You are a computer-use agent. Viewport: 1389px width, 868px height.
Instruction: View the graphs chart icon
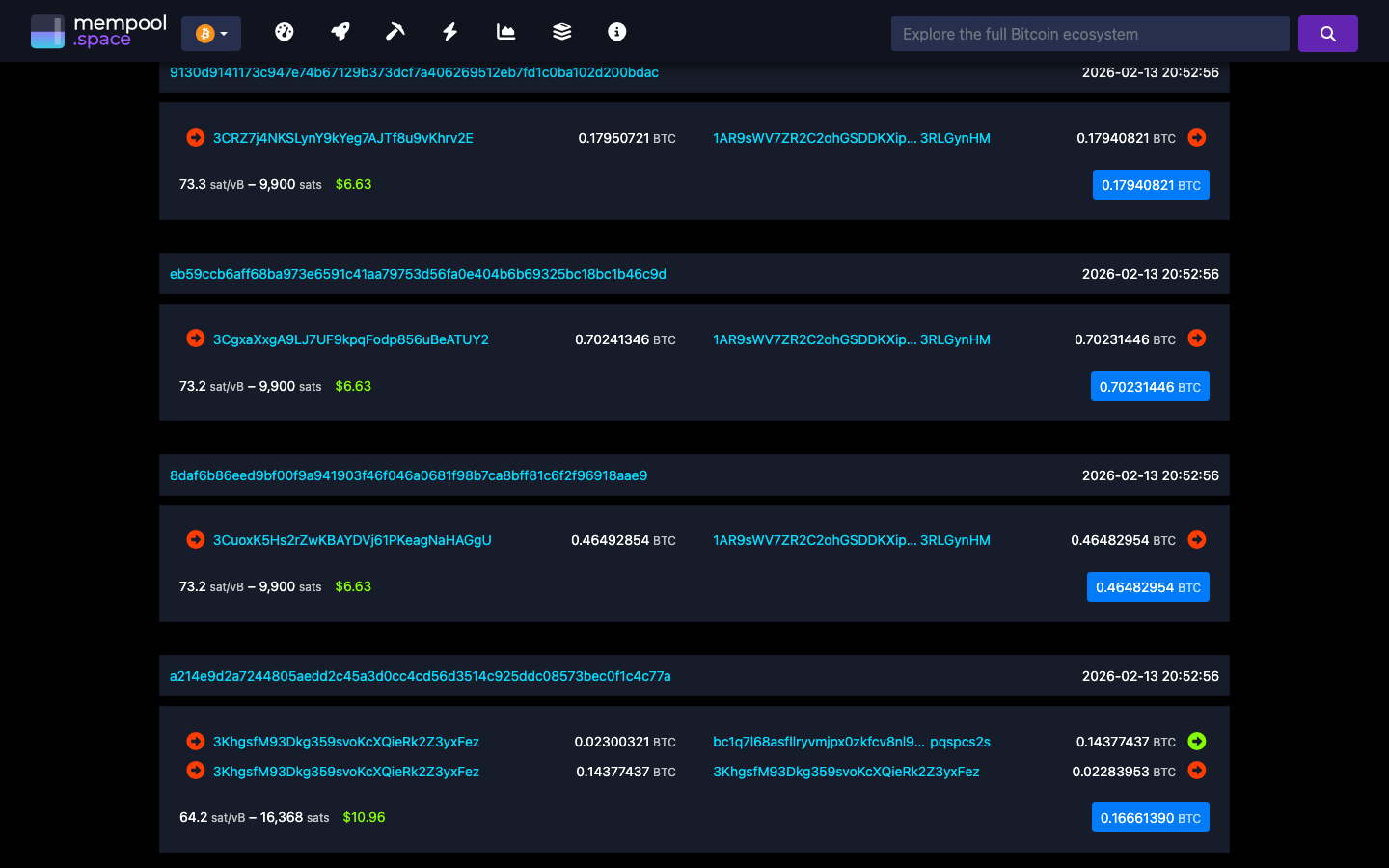point(505,31)
